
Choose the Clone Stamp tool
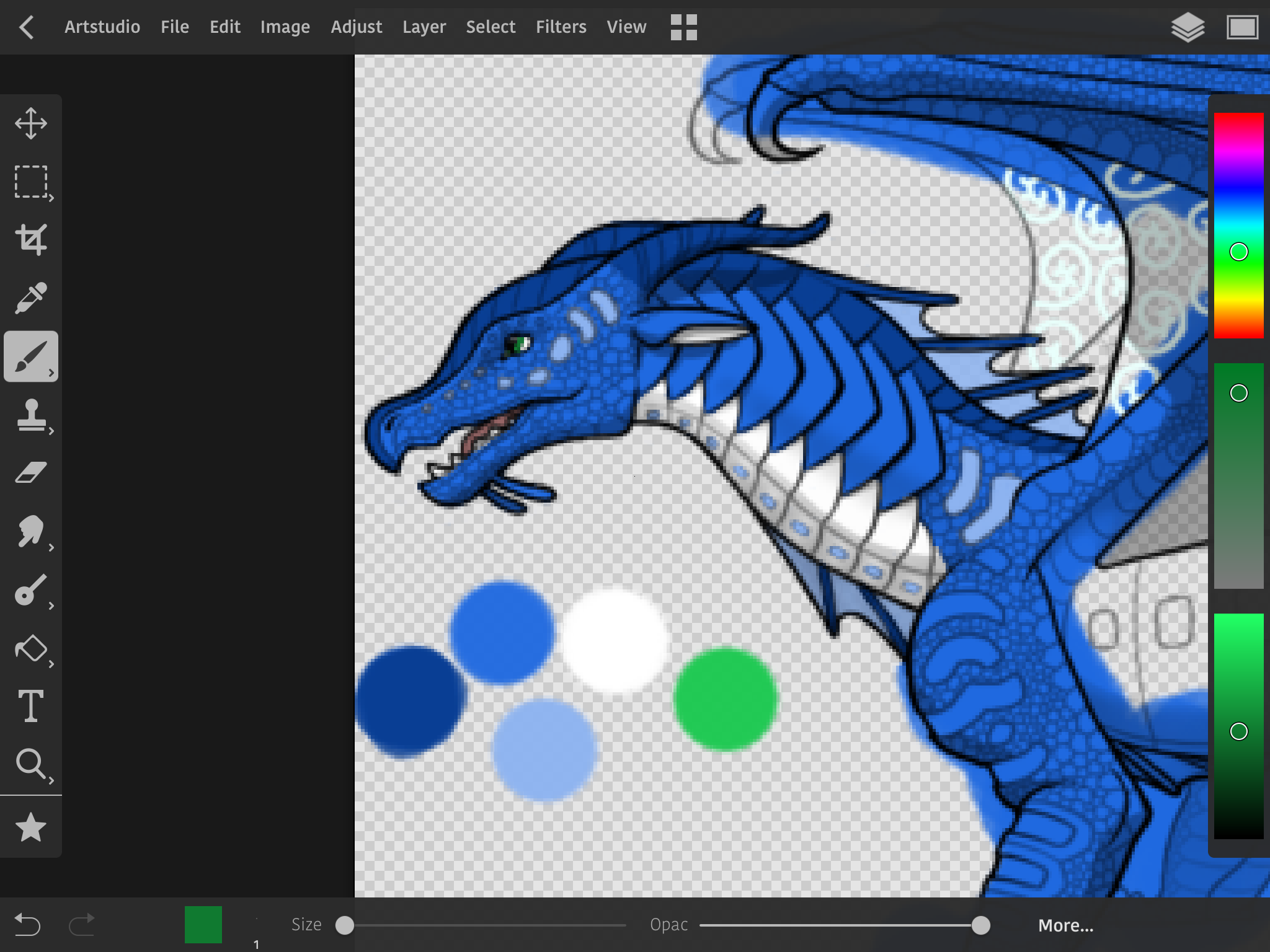(31, 415)
